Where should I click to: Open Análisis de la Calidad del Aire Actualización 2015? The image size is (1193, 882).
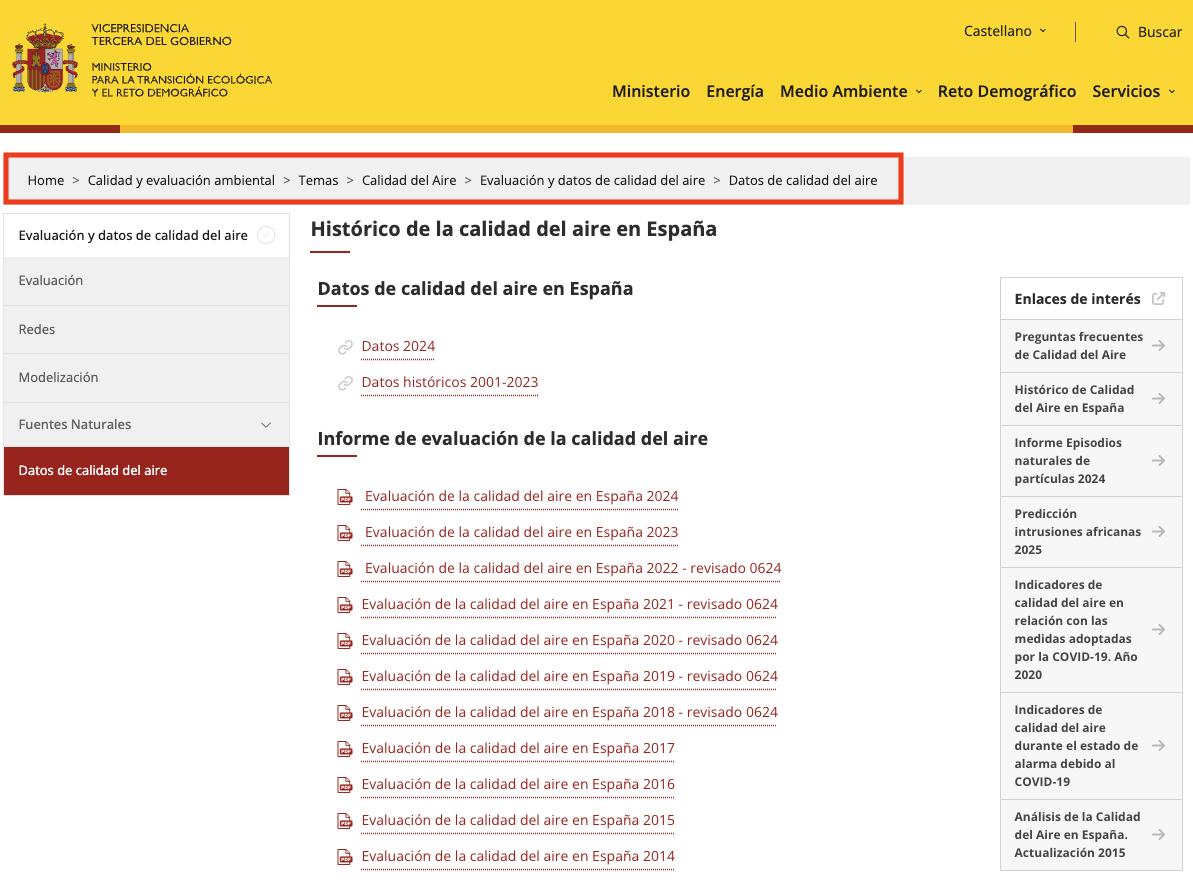click(1090, 835)
